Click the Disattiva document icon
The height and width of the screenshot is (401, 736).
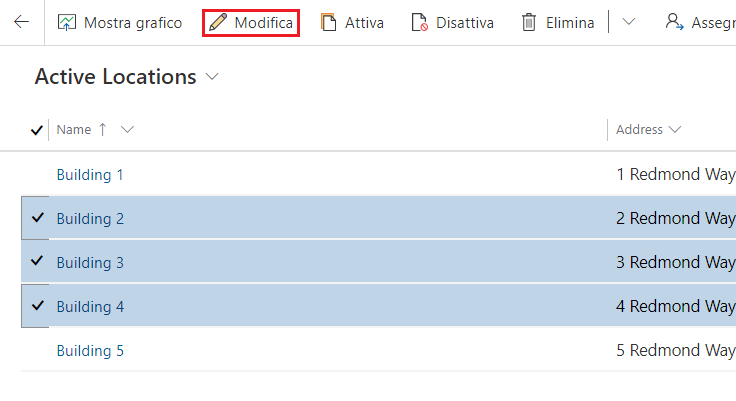click(x=419, y=22)
